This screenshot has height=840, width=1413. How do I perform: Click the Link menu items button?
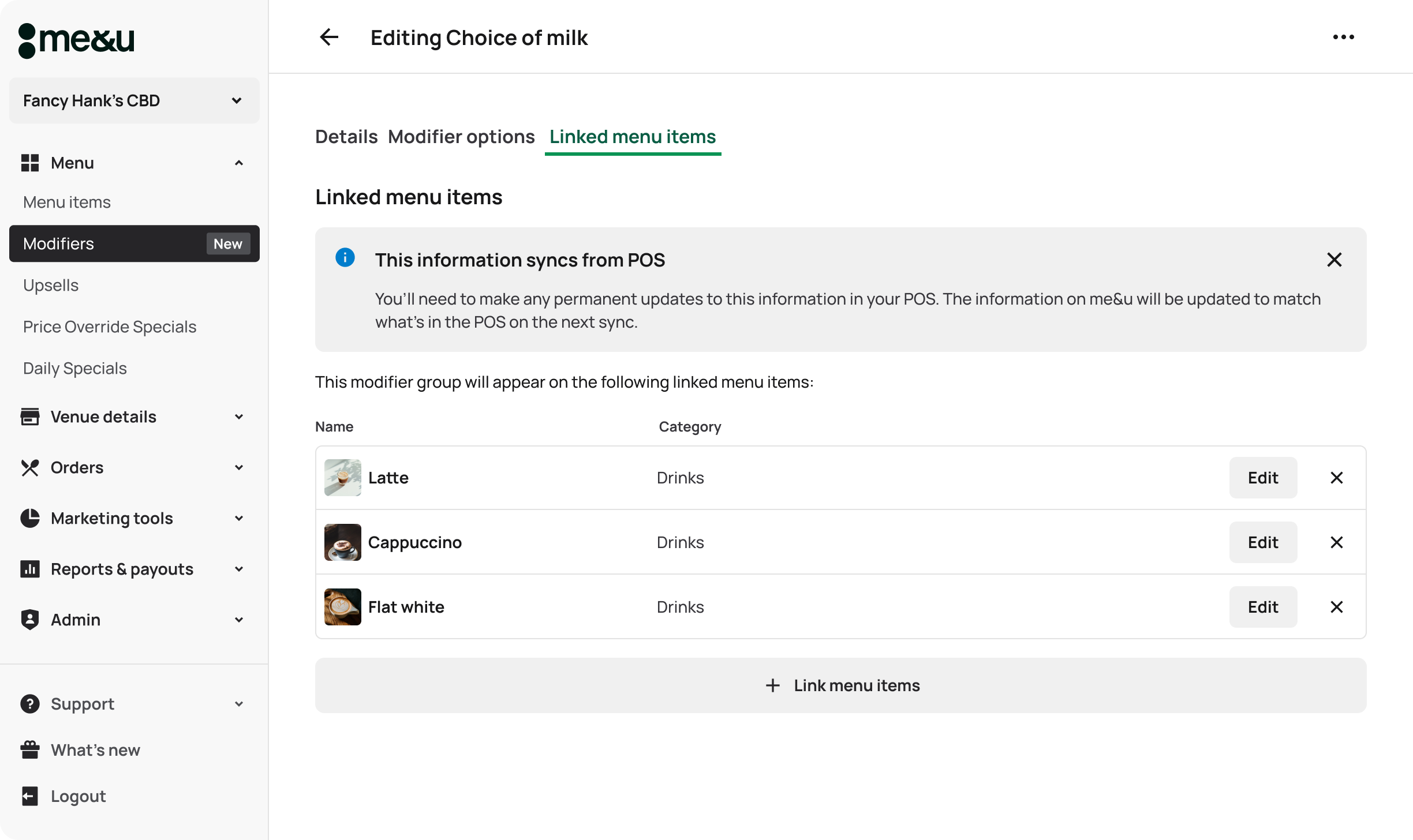(x=840, y=685)
